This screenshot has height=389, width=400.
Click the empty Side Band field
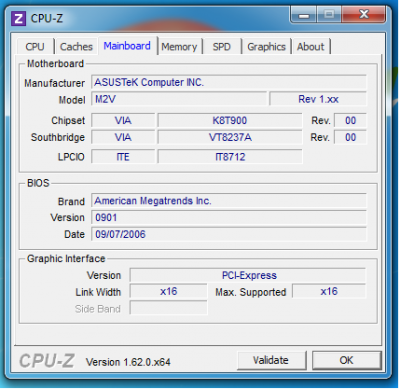[x=168, y=308]
